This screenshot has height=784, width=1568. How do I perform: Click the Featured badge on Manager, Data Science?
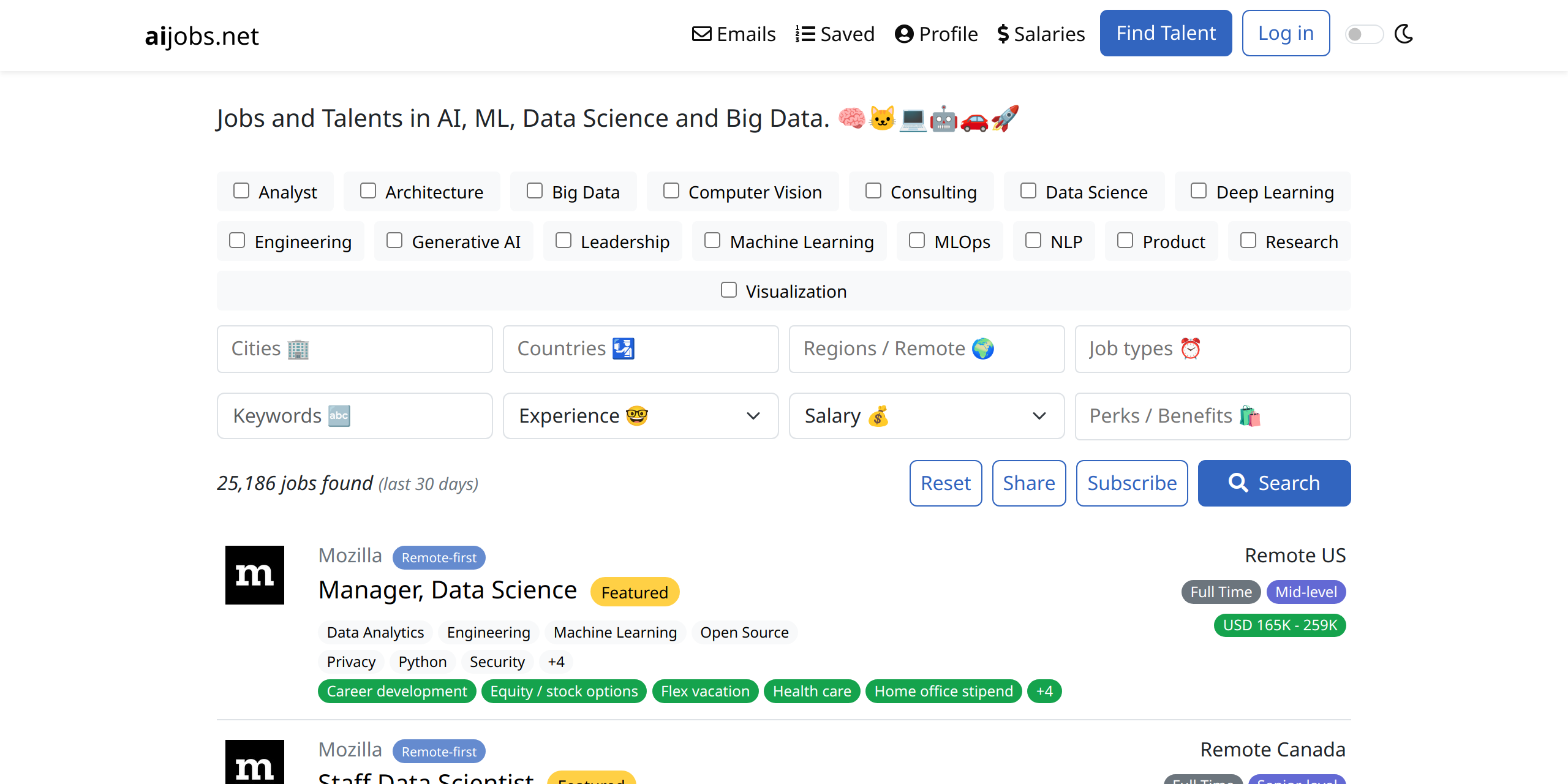[635, 592]
